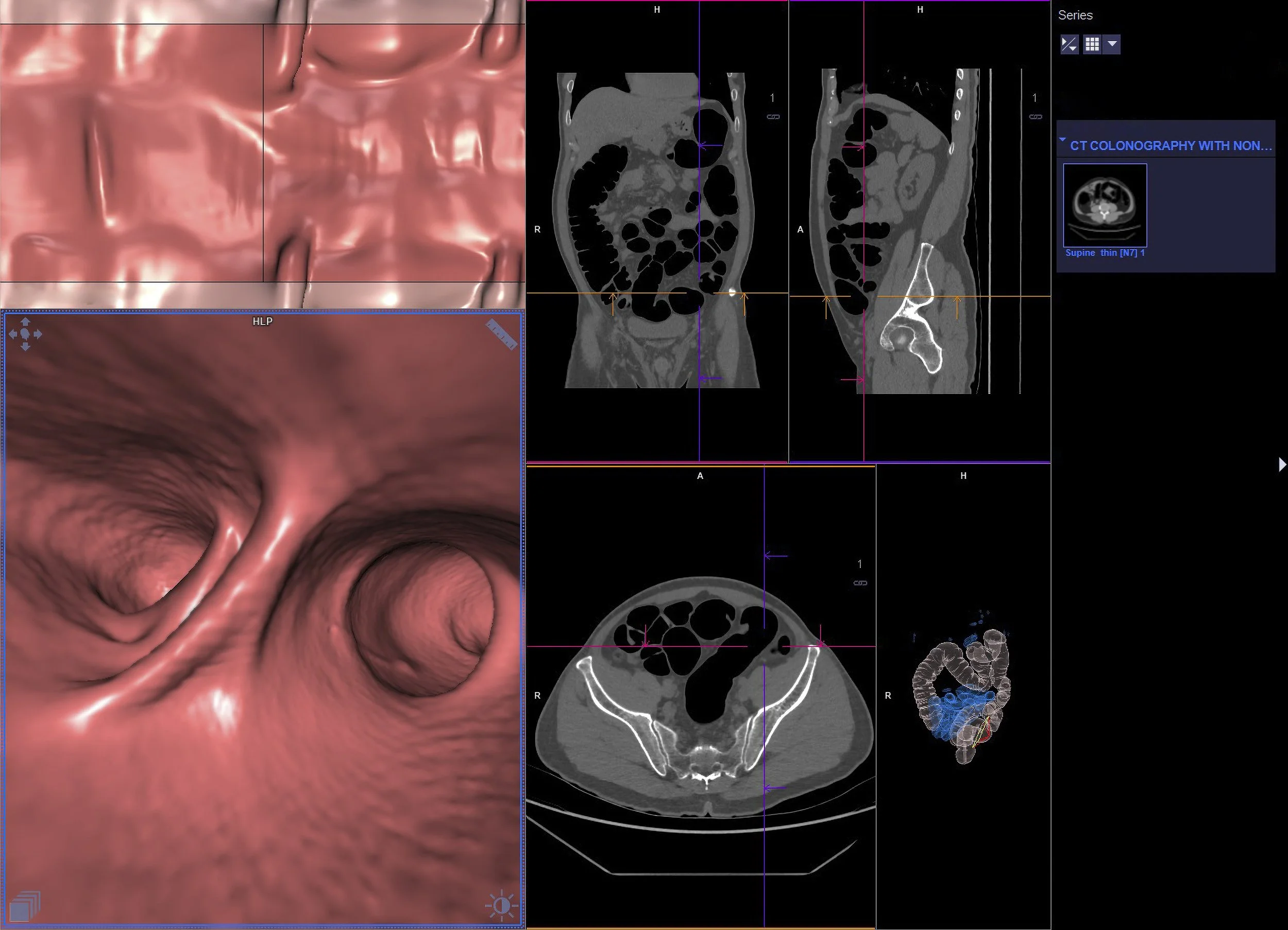Click the pan/orientation arrows icon in endoluminal view
Image resolution: width=1288 pixels, height=930 pixels.
[x=25, y=334]
